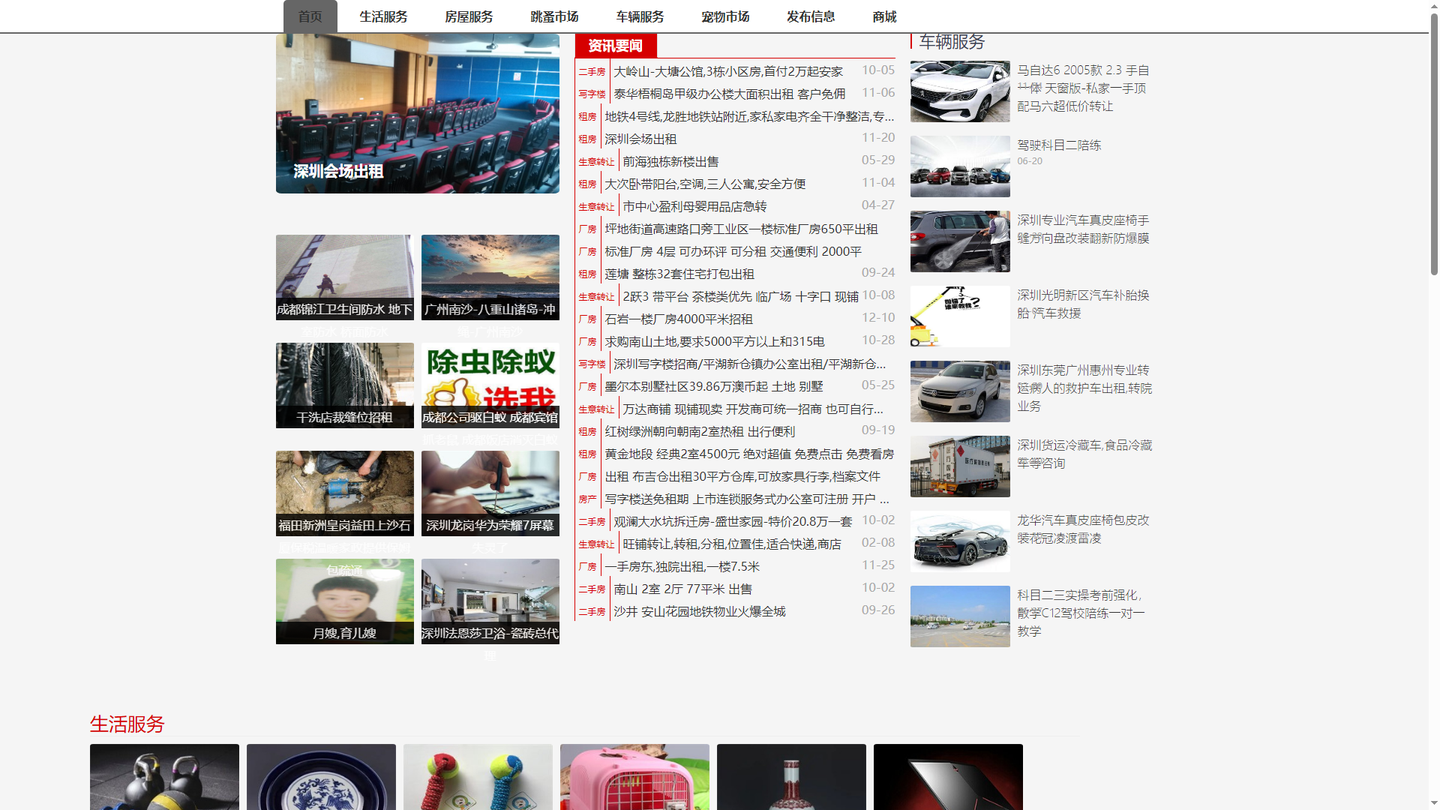
Task: Open the 2跃3 带平台 茶楼类优先 listing
Action: (x=740, y=296)
